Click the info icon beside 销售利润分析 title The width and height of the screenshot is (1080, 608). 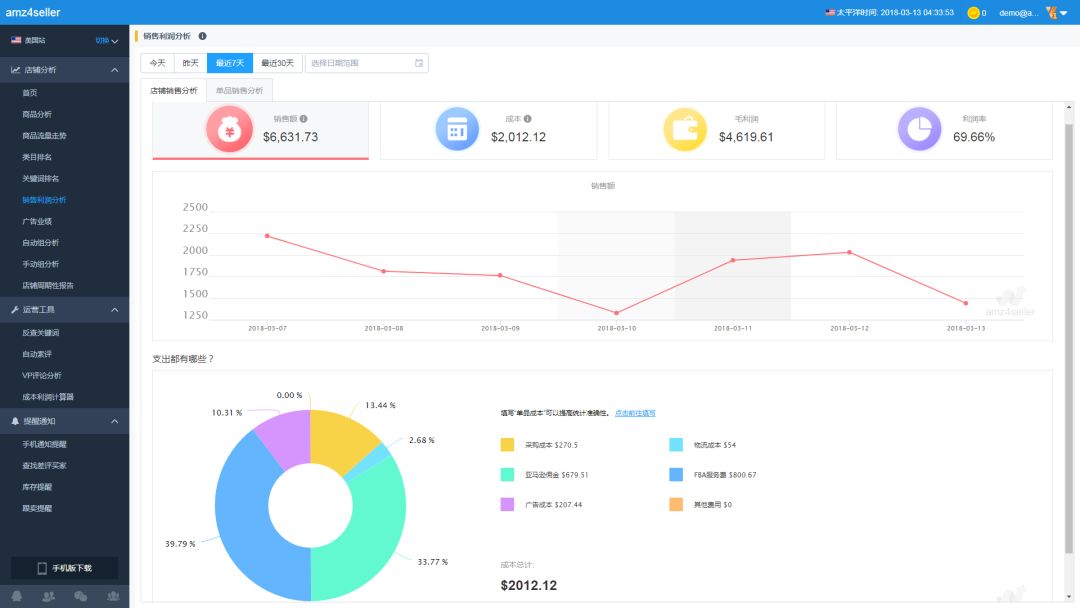[x=202, y=36]
